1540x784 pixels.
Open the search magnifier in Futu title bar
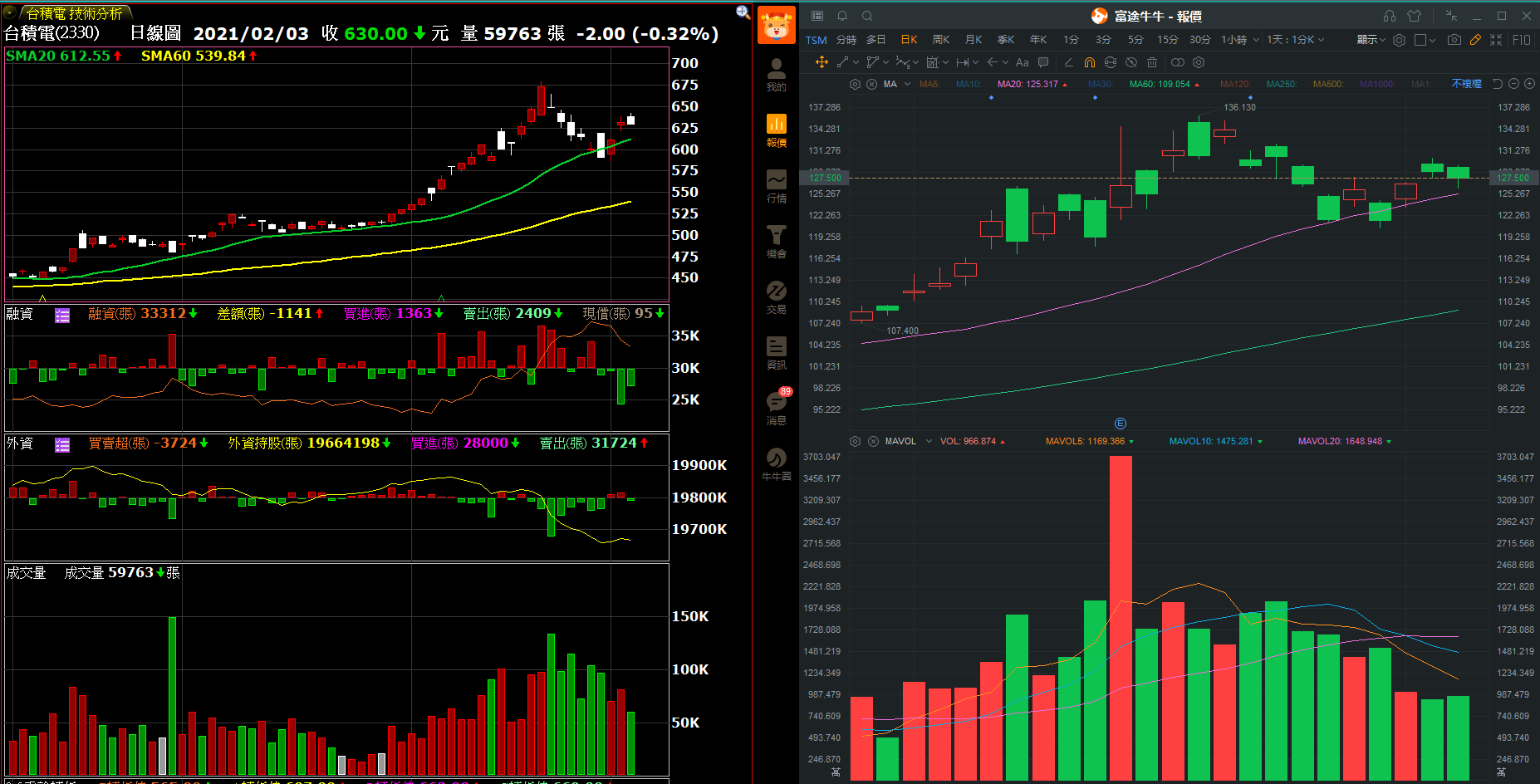(x=867, y=16)
